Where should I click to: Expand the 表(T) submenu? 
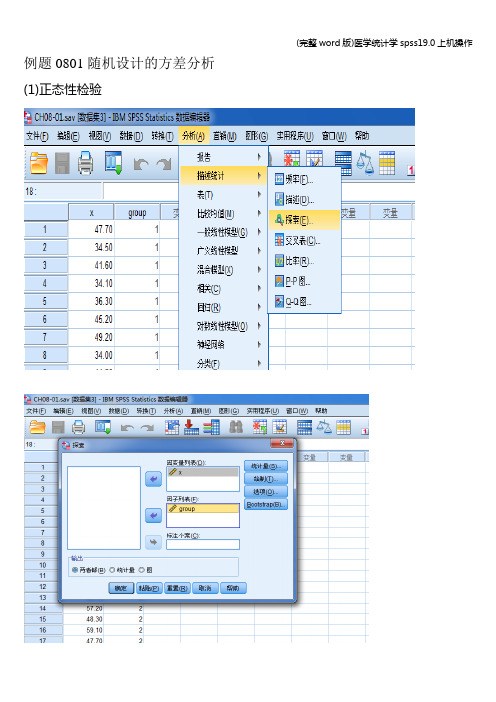pos(223,194)
